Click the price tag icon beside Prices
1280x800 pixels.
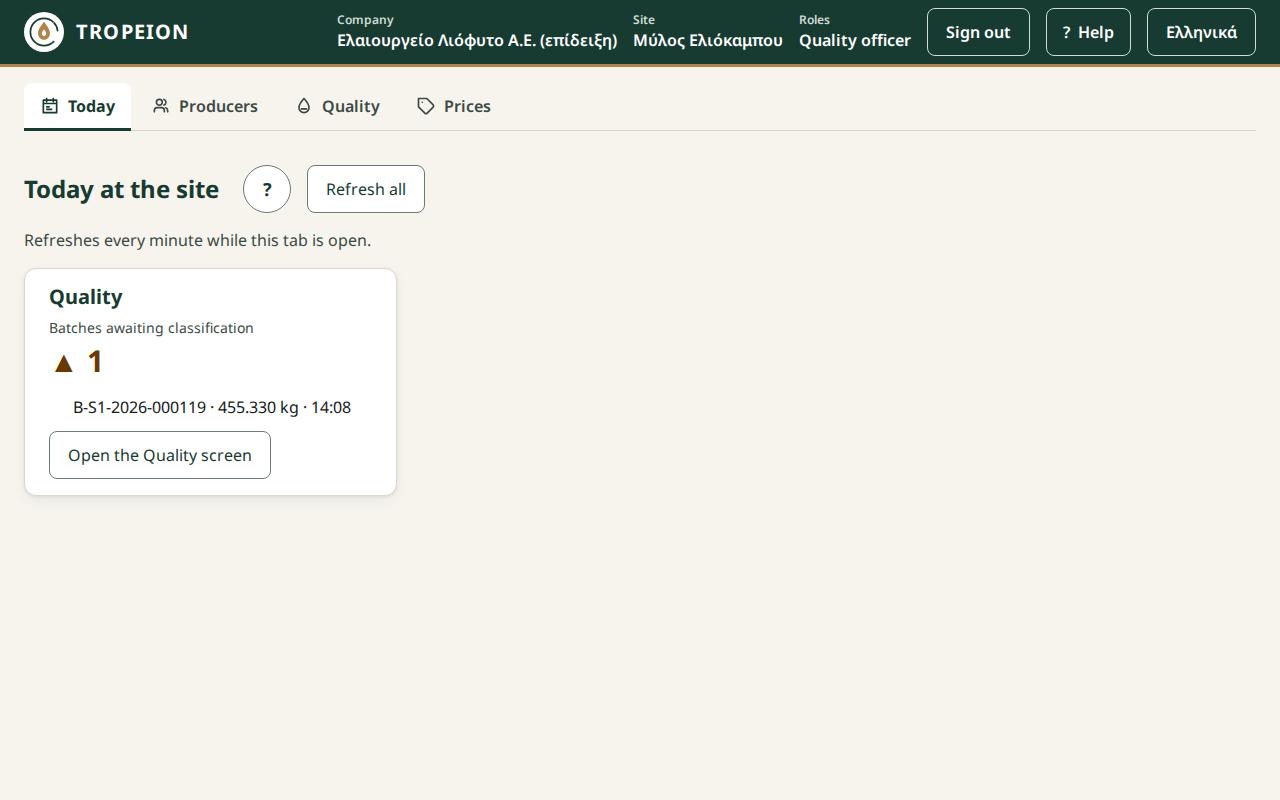426,106
